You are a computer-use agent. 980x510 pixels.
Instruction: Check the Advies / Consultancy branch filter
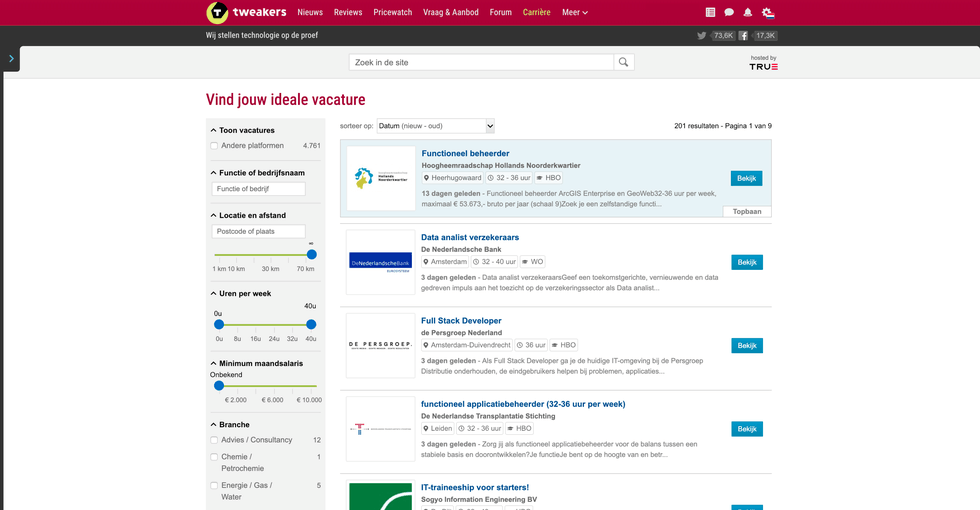214,440
